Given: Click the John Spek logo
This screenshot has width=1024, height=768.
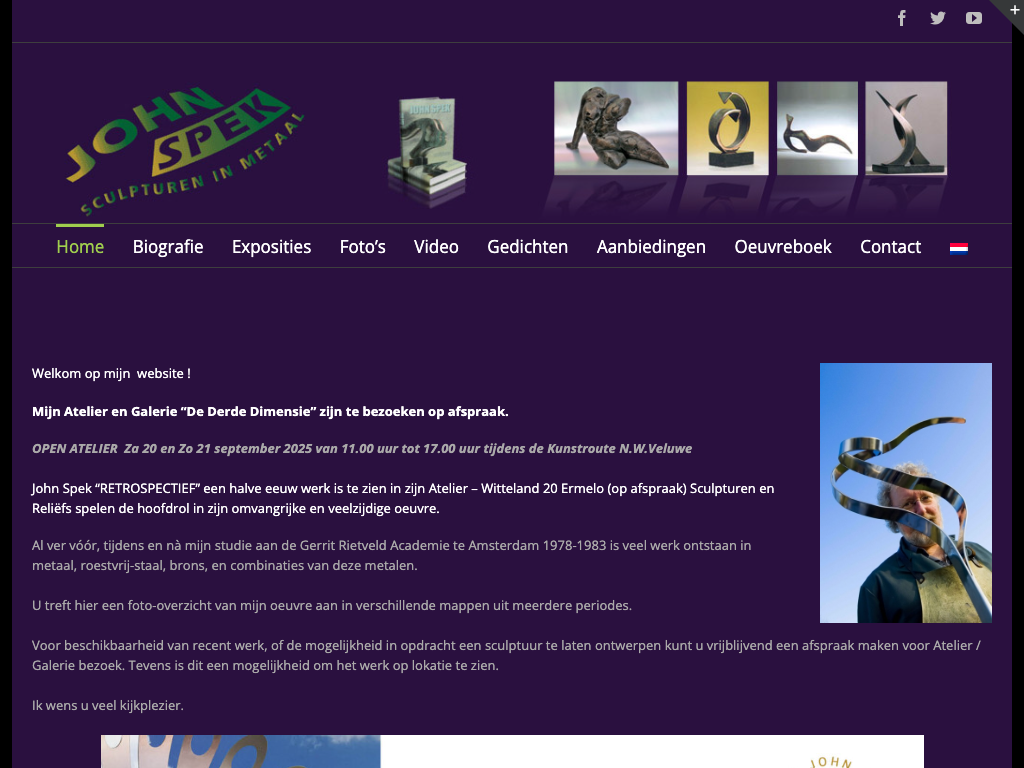Looking at the screenshot, I should coord(185,150).
